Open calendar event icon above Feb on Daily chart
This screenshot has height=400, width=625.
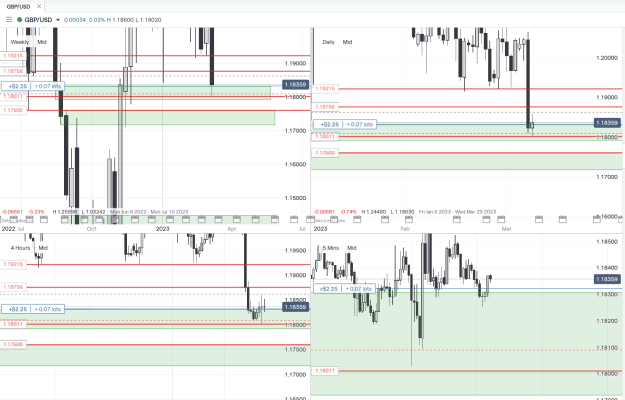click(x=409, y=219)
